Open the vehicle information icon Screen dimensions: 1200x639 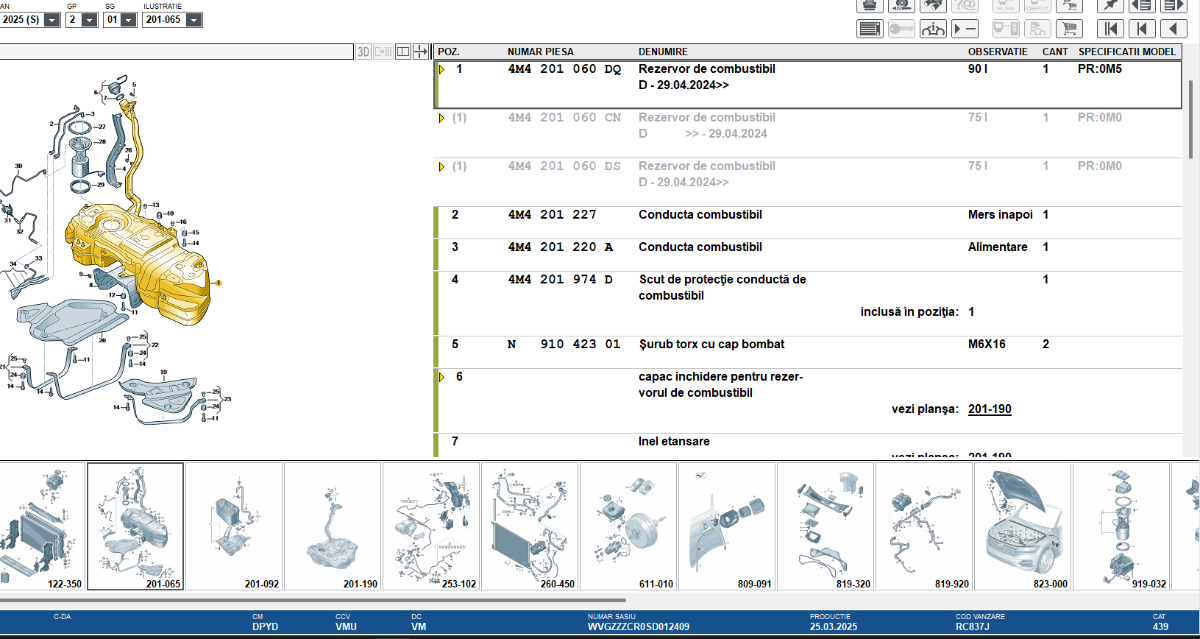tap(932, 28)
